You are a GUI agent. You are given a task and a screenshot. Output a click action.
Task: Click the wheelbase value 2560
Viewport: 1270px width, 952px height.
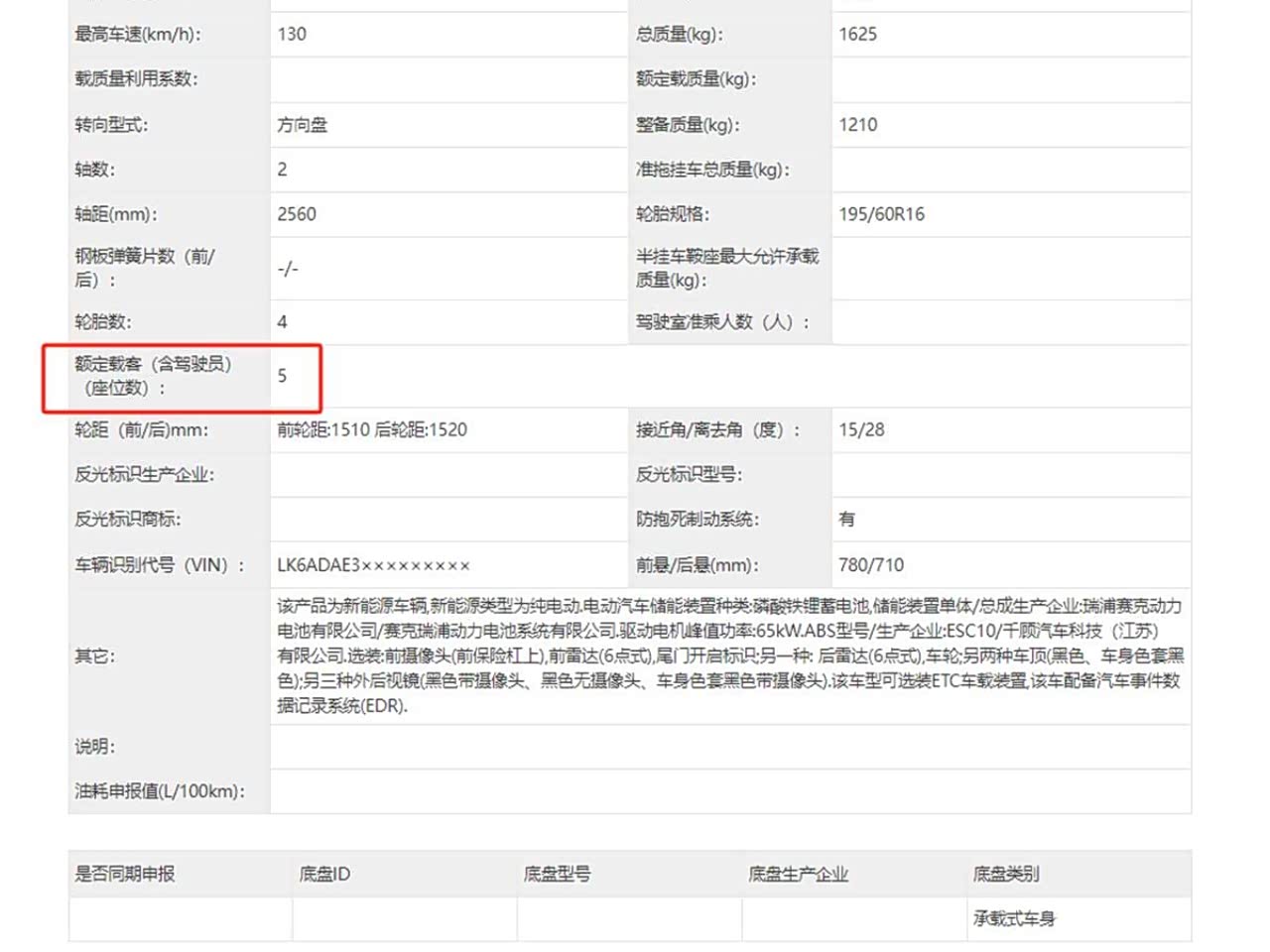(297, 214)
